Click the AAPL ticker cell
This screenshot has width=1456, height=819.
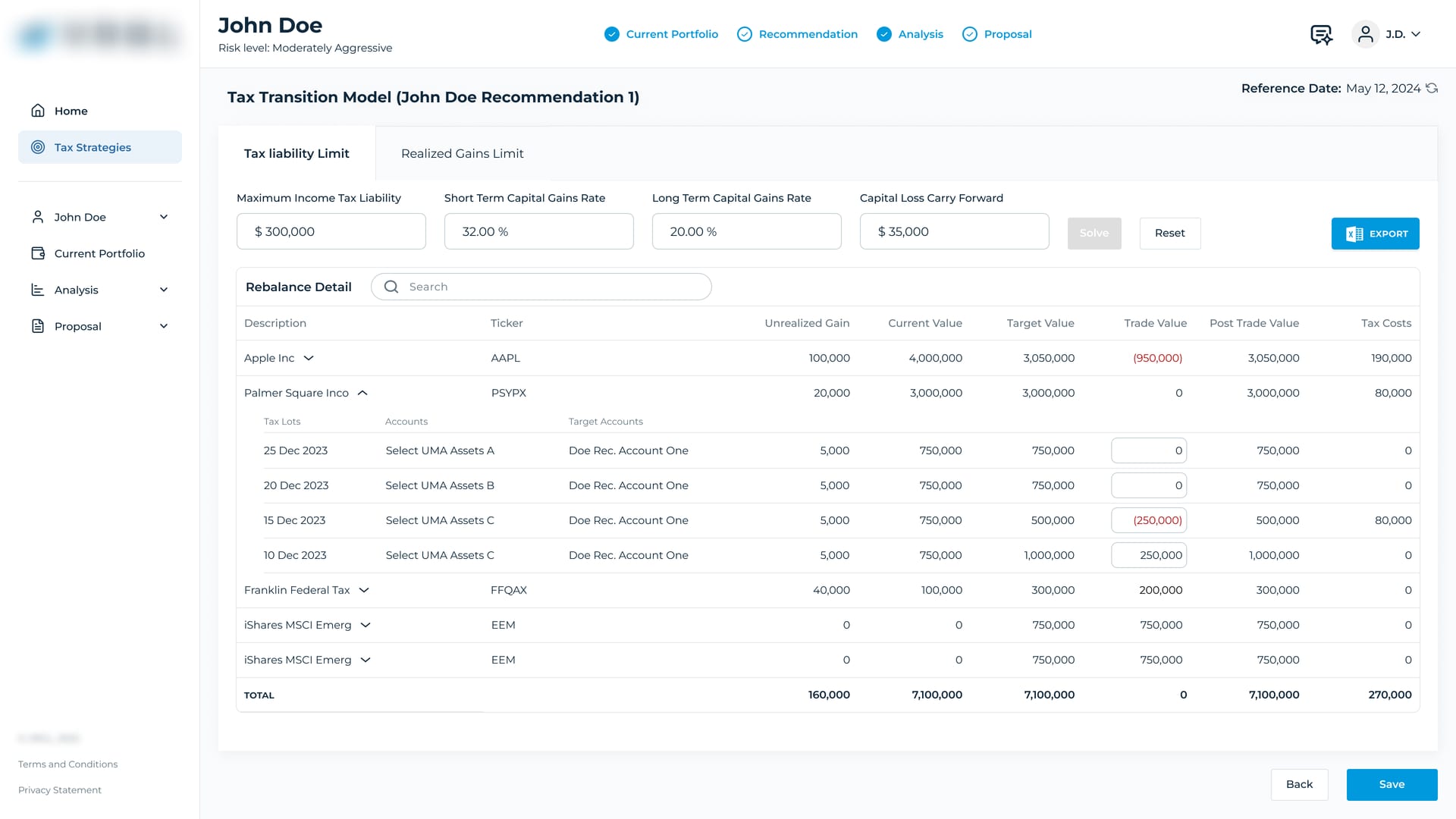click(x=505, y=358)
